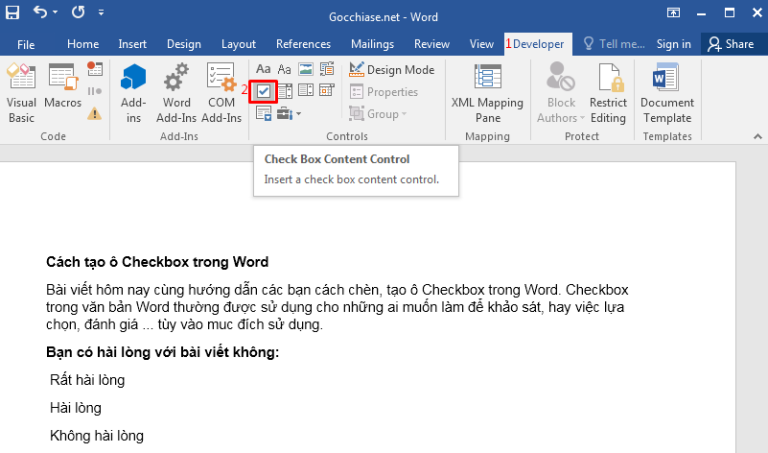Image resolution: width=768 pixels, height=453 pixels.
Task: Open the Legacy Tools dropdown
Action: 289,114
